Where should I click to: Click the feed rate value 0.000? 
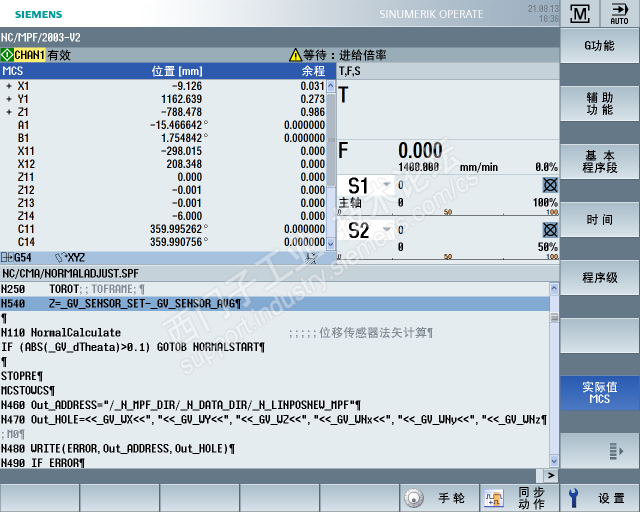click(420, 151)
